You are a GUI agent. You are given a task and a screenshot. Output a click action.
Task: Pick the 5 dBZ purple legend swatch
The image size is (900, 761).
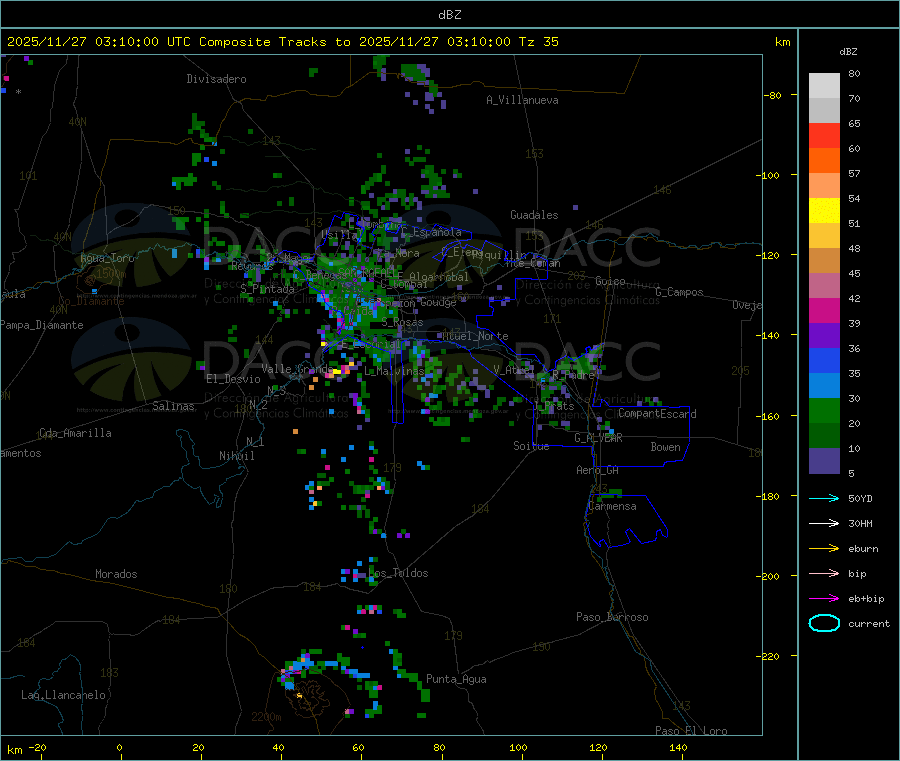tap(824, 461)
